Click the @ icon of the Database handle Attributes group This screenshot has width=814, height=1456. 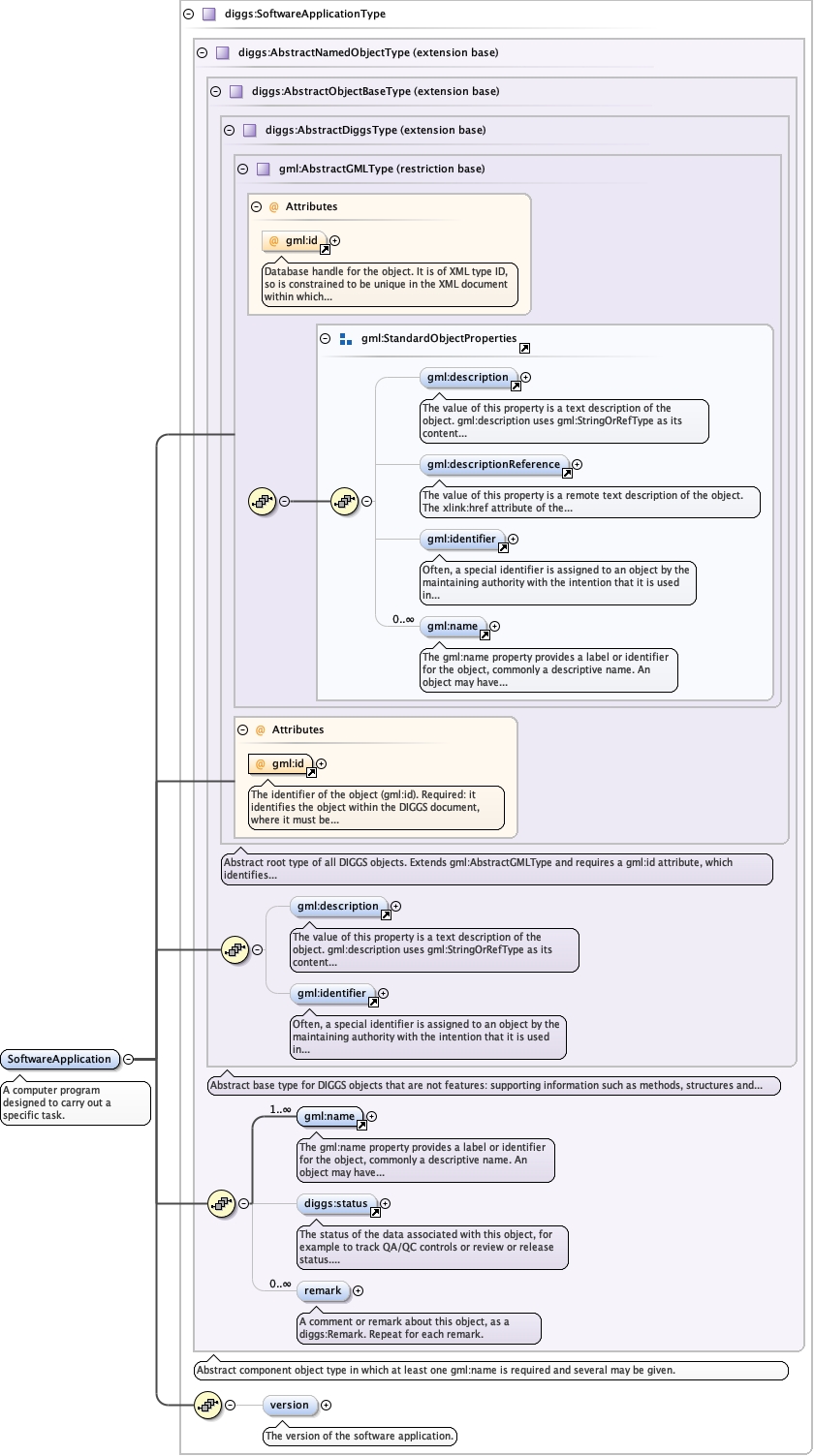(274, 206)
